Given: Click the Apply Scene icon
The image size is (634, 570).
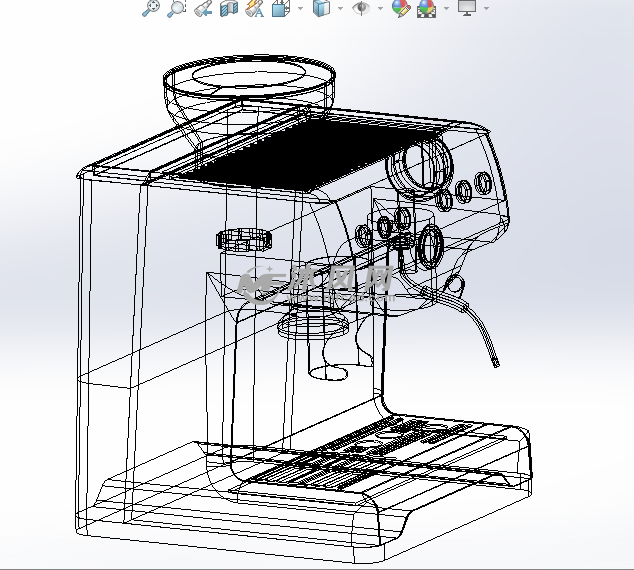Looking at the screenshot, I should [427, 8].
